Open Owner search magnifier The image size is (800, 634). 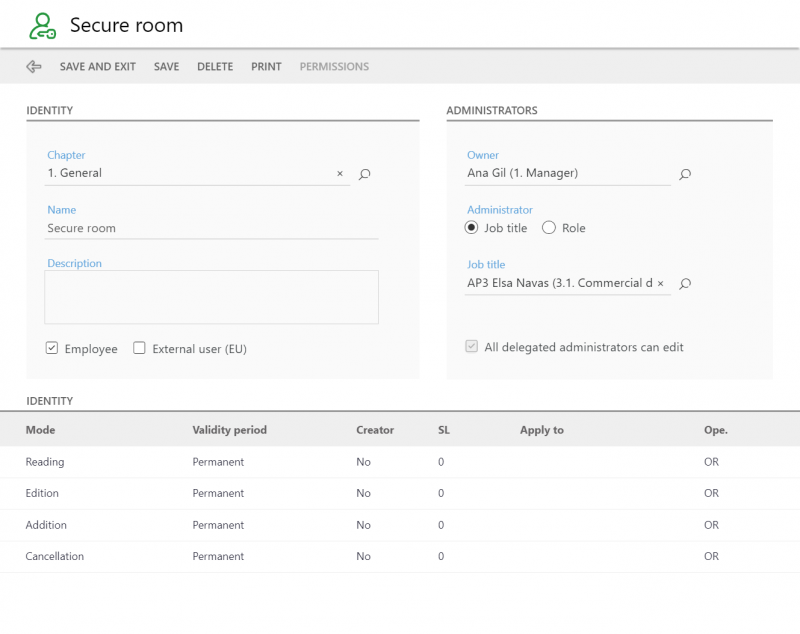(x=685, y=174)
